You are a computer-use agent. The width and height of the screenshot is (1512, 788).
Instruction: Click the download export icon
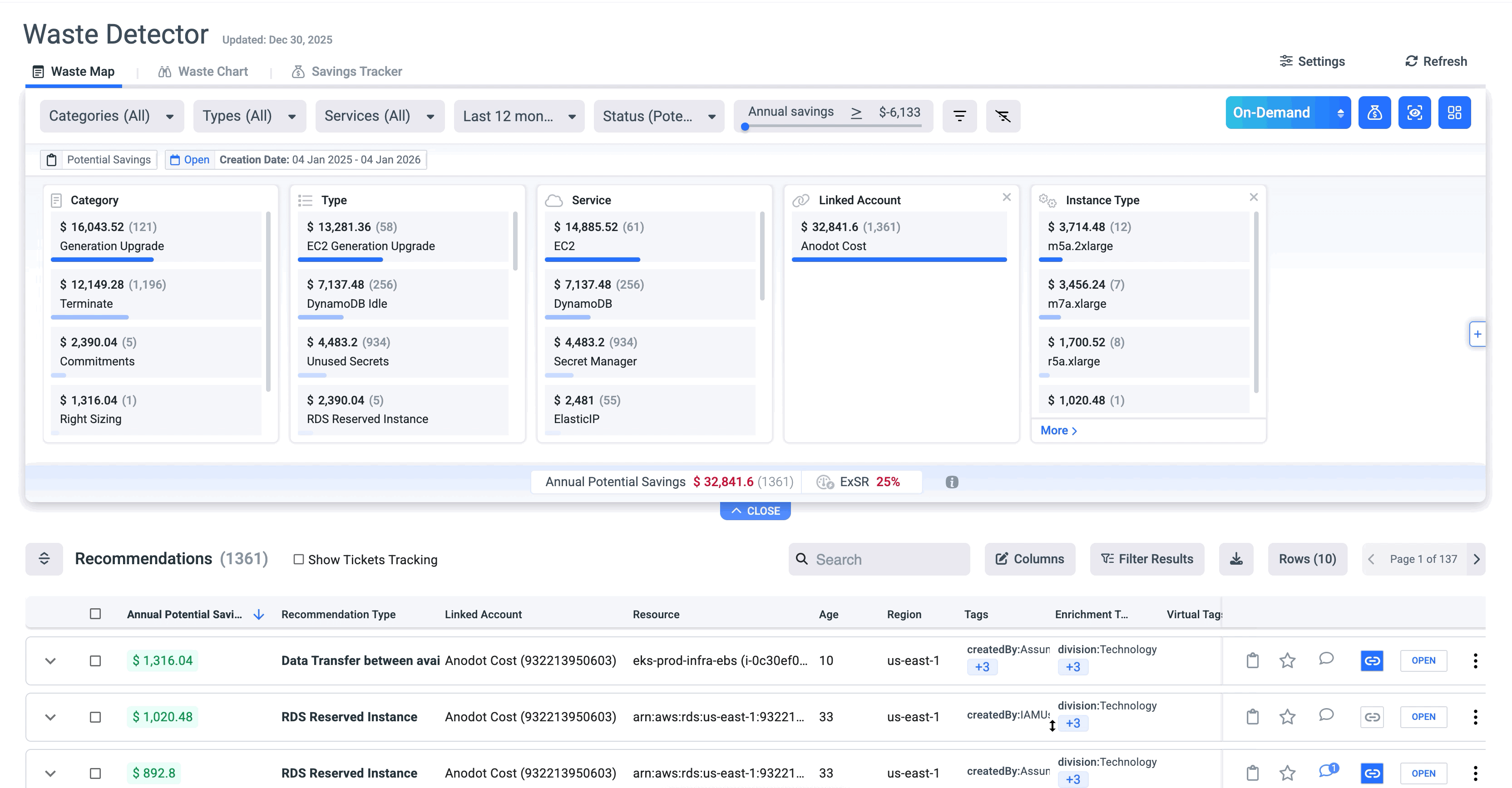click(1235, 559)
